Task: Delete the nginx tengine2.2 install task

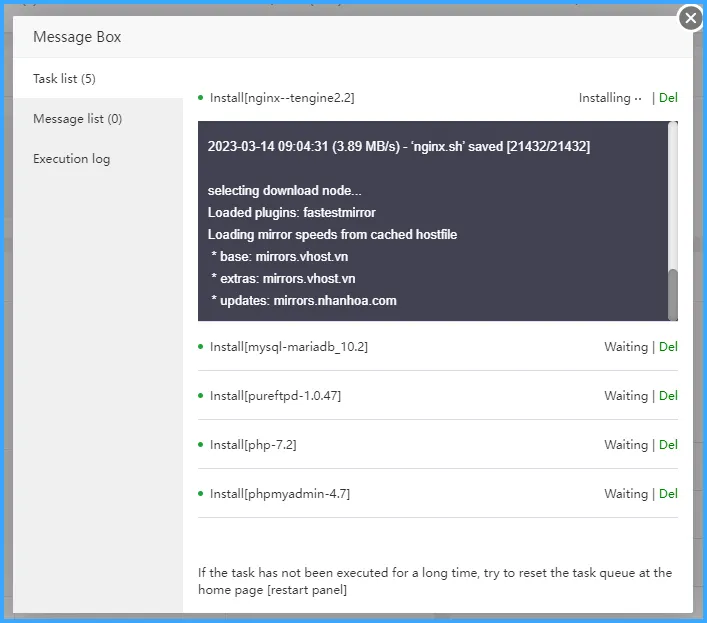Action: coord(668,98)
